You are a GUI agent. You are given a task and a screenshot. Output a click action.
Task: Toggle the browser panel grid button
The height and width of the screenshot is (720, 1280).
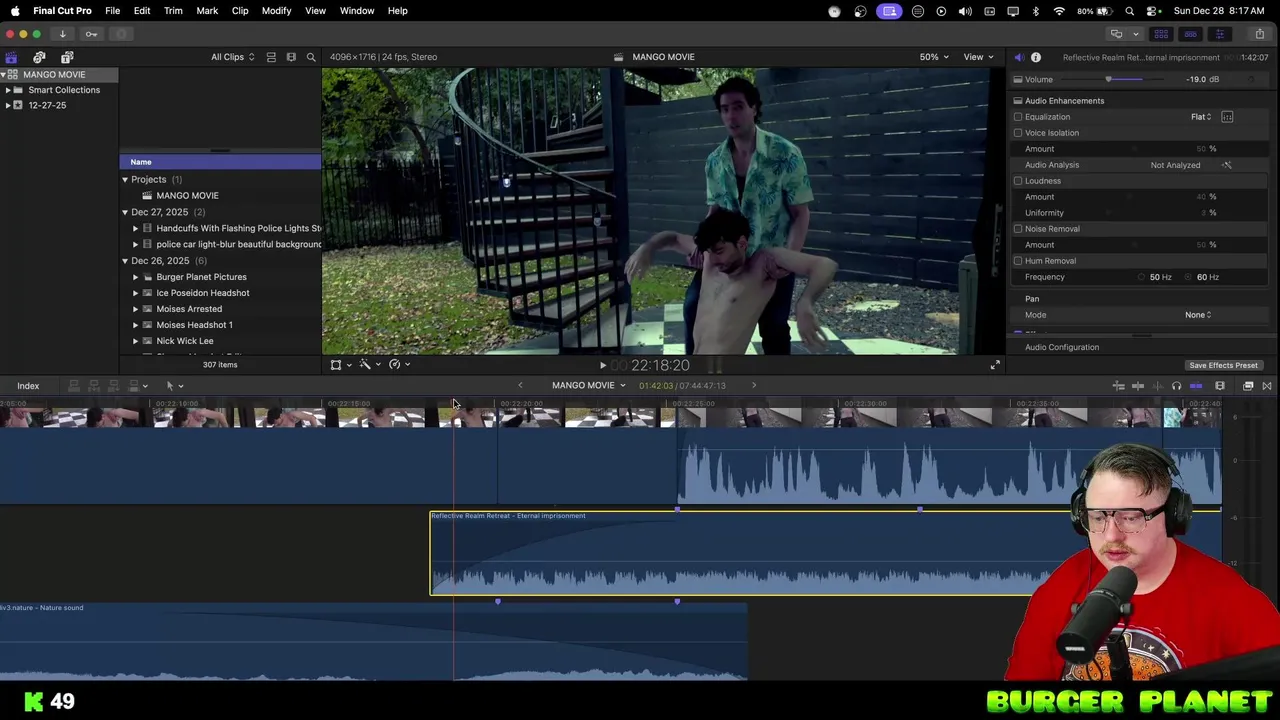(x=1161, y=34)
